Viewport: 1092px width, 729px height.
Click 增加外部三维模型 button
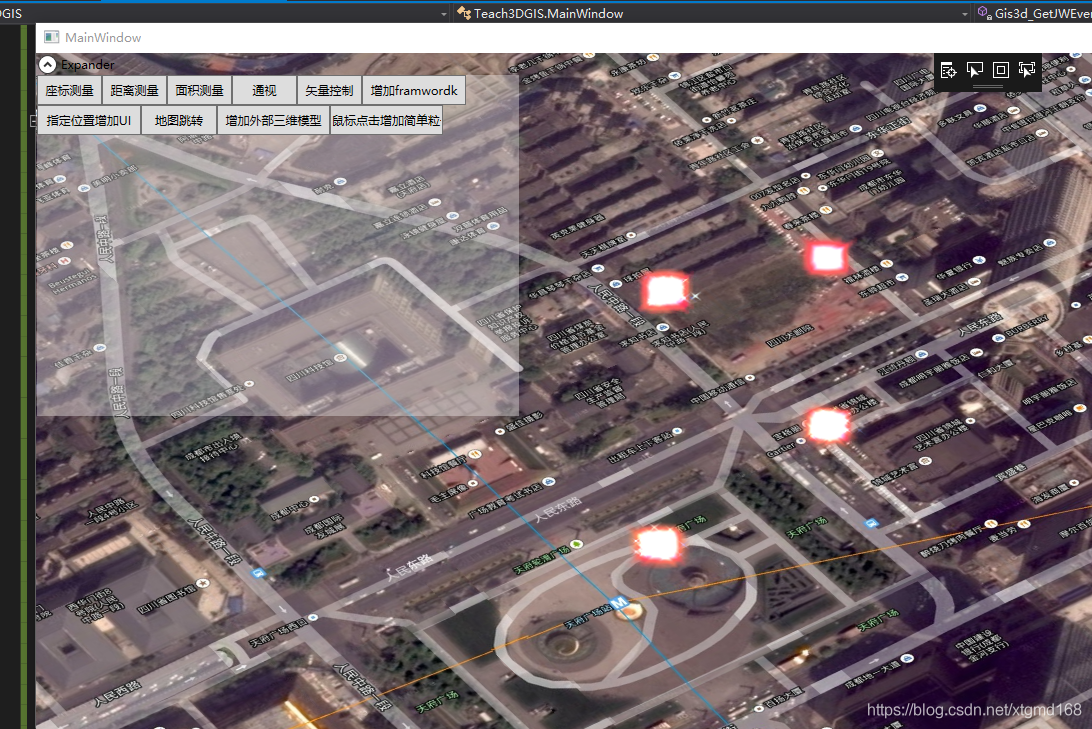(x=274, y=120)
